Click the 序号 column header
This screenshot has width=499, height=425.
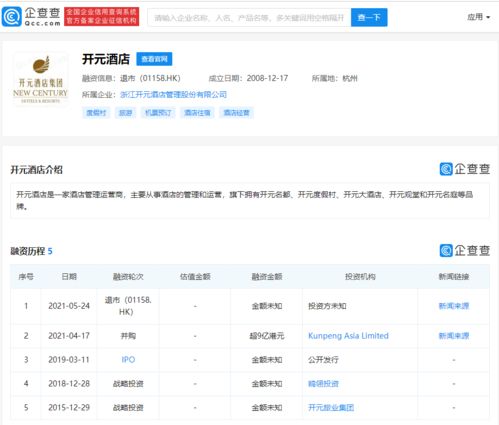pos(26,277)
